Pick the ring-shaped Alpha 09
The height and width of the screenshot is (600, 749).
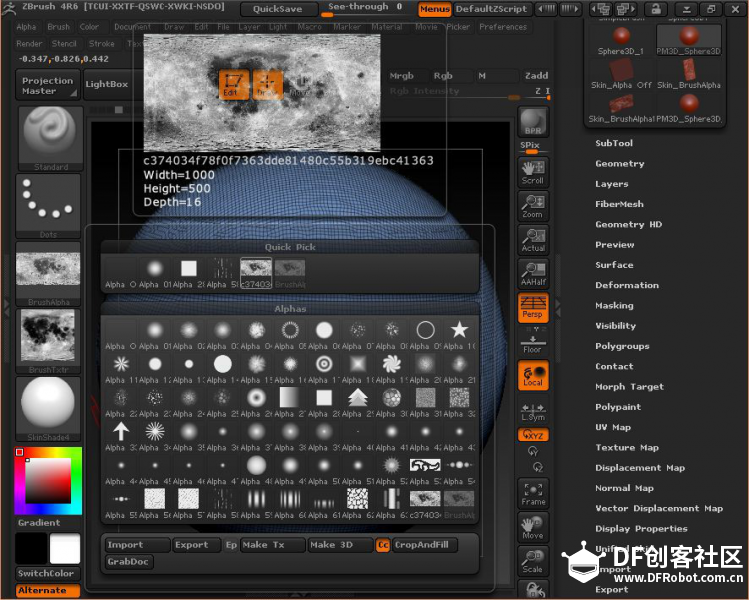(x=425, y=334)
